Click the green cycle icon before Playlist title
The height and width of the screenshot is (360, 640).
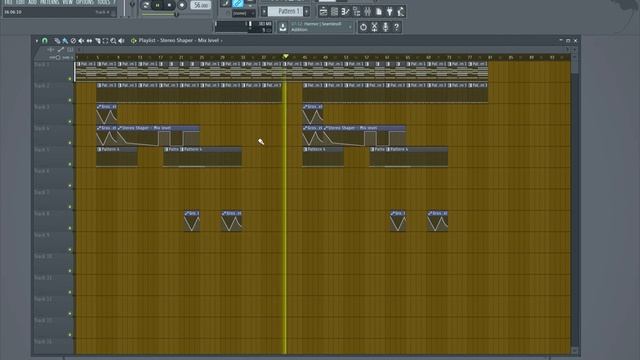coord(133,41)
